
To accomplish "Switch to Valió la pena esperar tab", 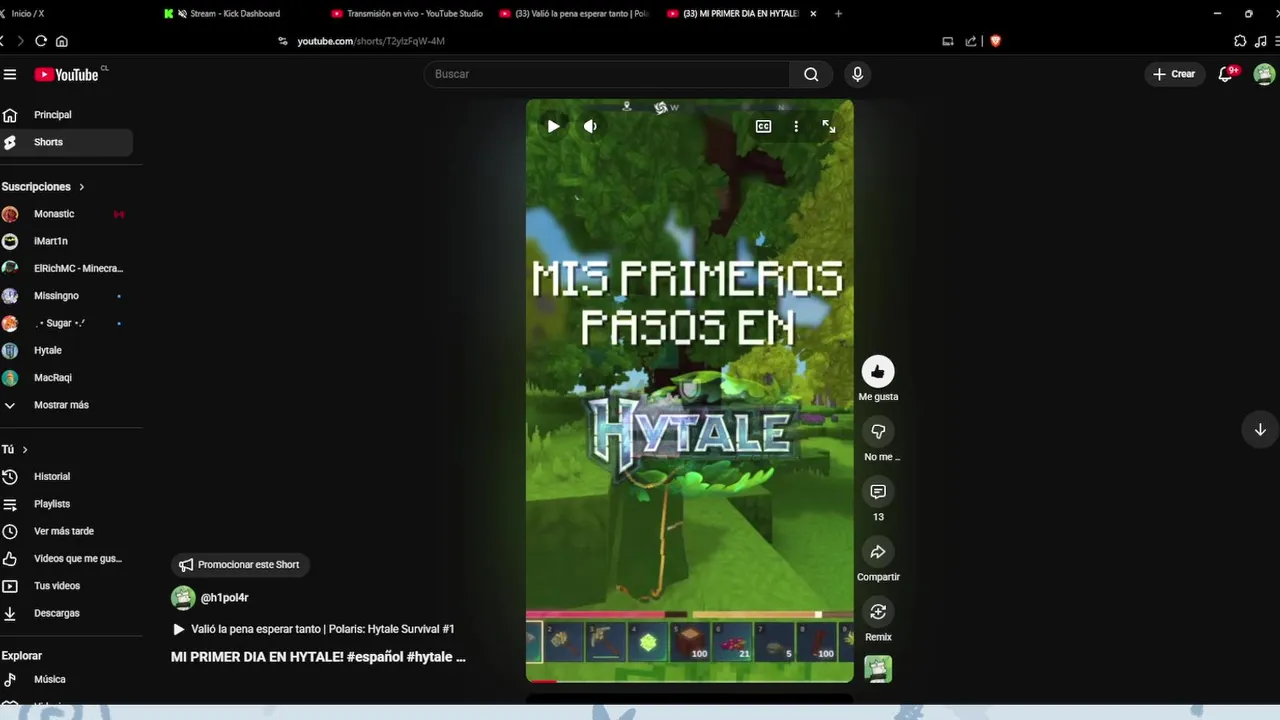I will tap(574, 14).
